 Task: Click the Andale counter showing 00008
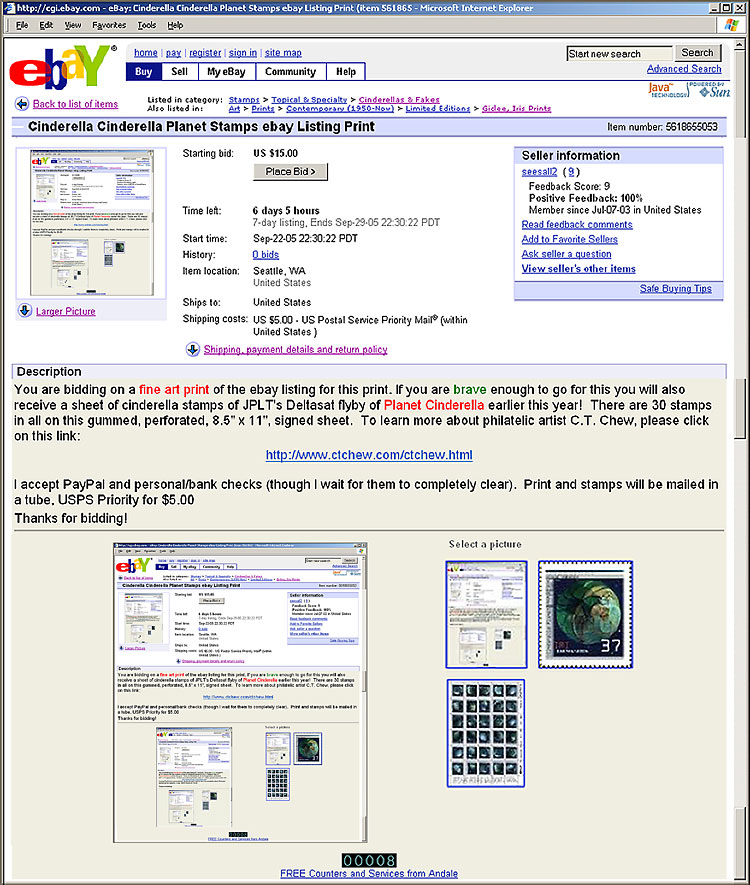point(369,860)
